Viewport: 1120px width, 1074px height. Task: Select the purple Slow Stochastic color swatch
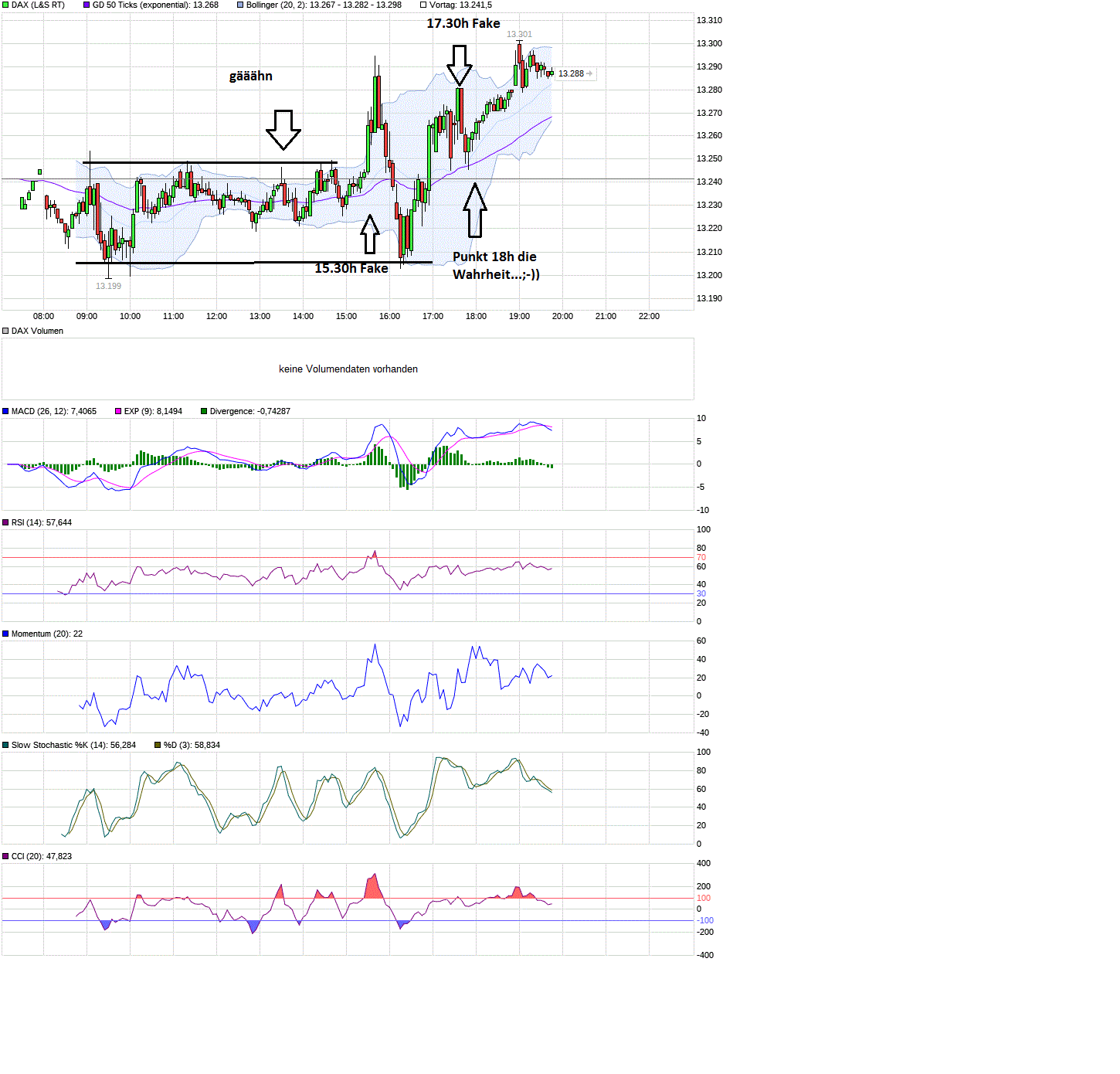[x=5, y=745]
